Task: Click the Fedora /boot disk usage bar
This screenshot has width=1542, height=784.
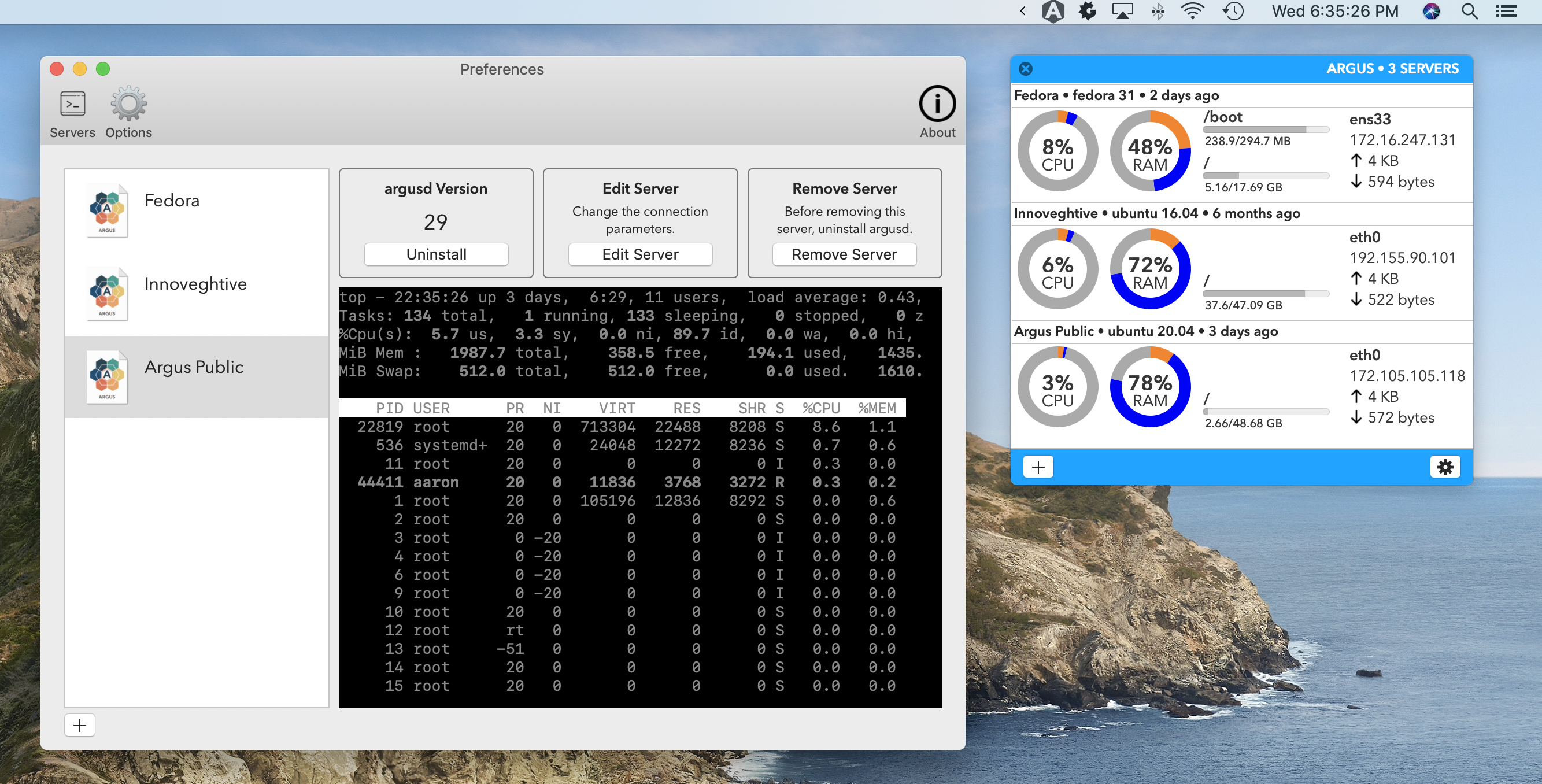Action: click(1266, 130)
